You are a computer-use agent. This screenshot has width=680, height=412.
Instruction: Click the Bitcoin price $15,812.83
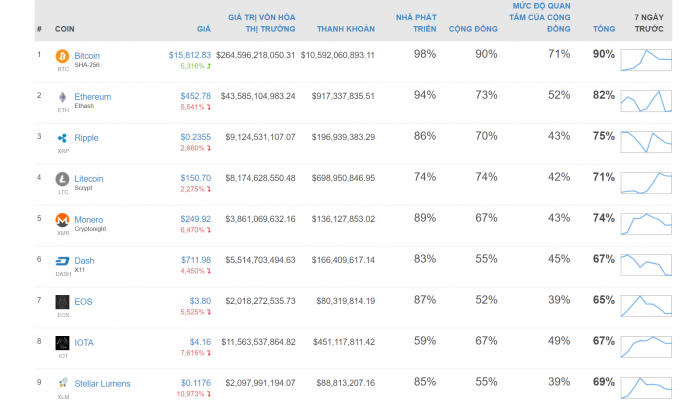pyautogui.click(x=190, y=55)
